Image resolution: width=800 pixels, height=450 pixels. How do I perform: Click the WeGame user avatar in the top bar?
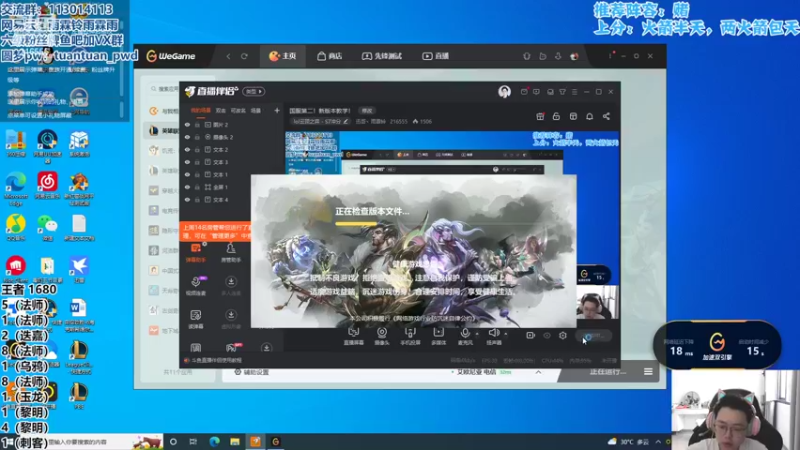(x=574, y=56)
